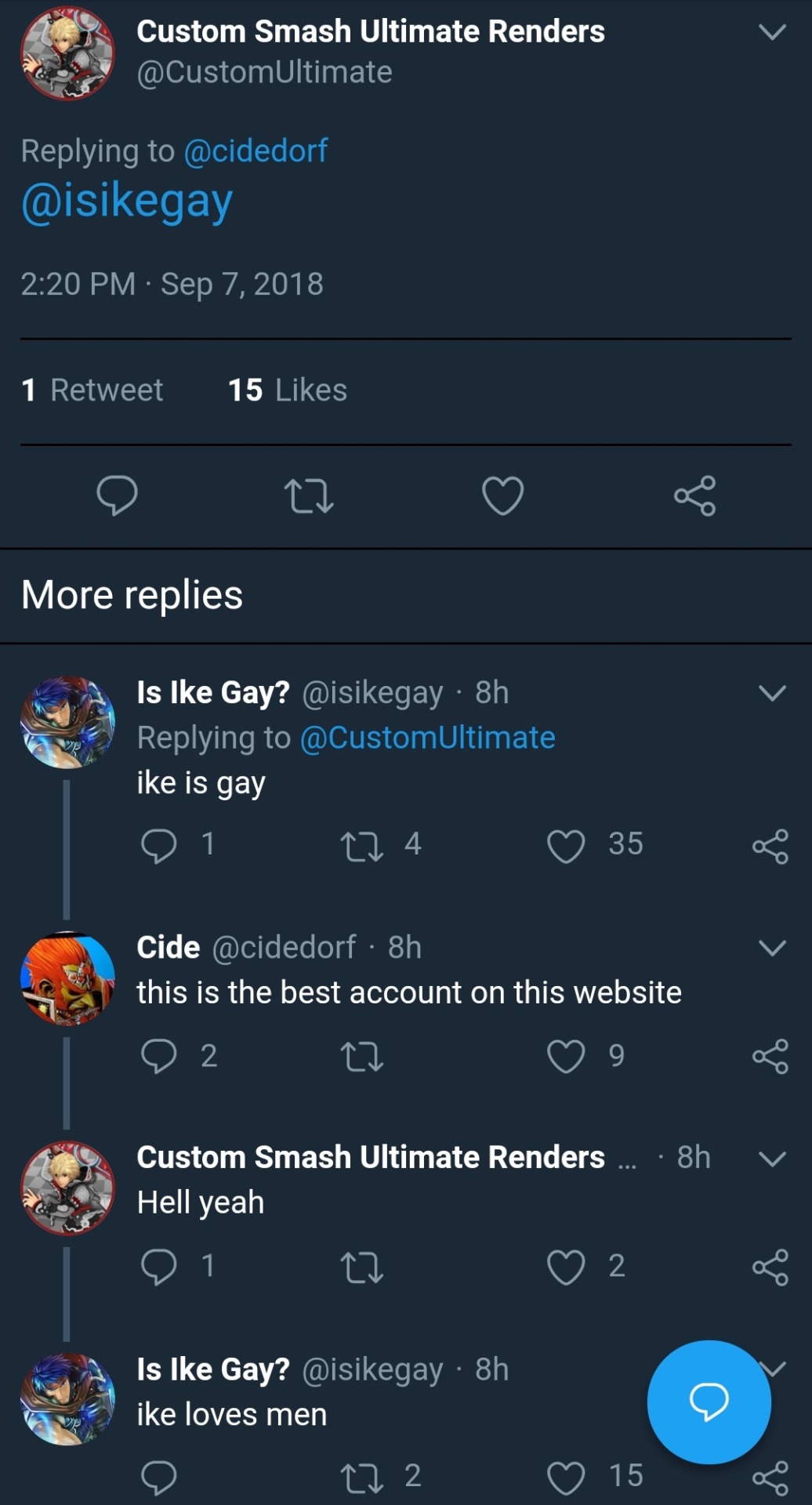
Task: Share the "Hell yeah" reply
Action: coord(770,1267)
